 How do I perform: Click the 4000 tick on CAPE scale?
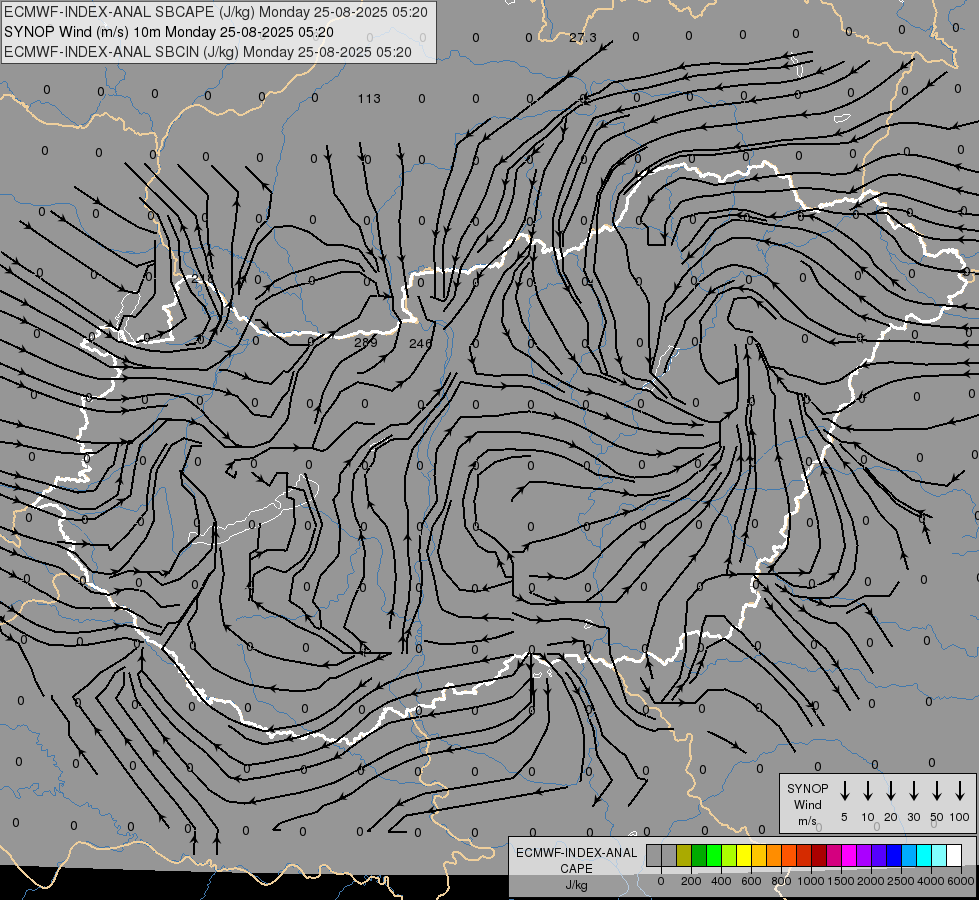coord(931,881)
